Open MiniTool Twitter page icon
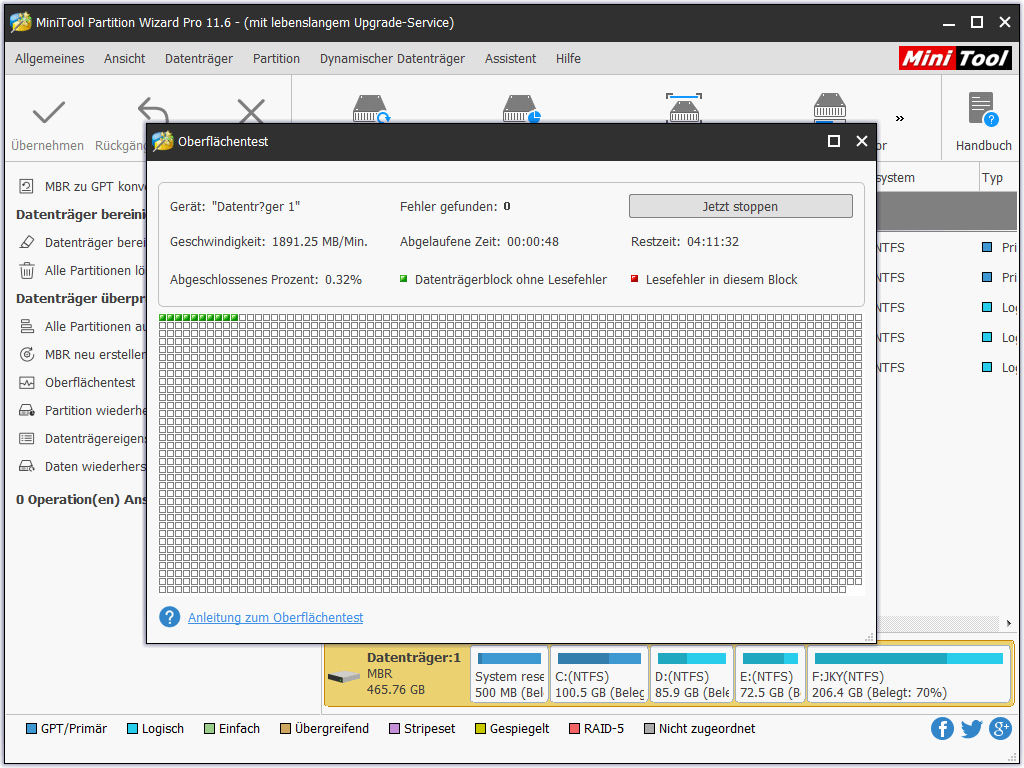 click(971, 729)
